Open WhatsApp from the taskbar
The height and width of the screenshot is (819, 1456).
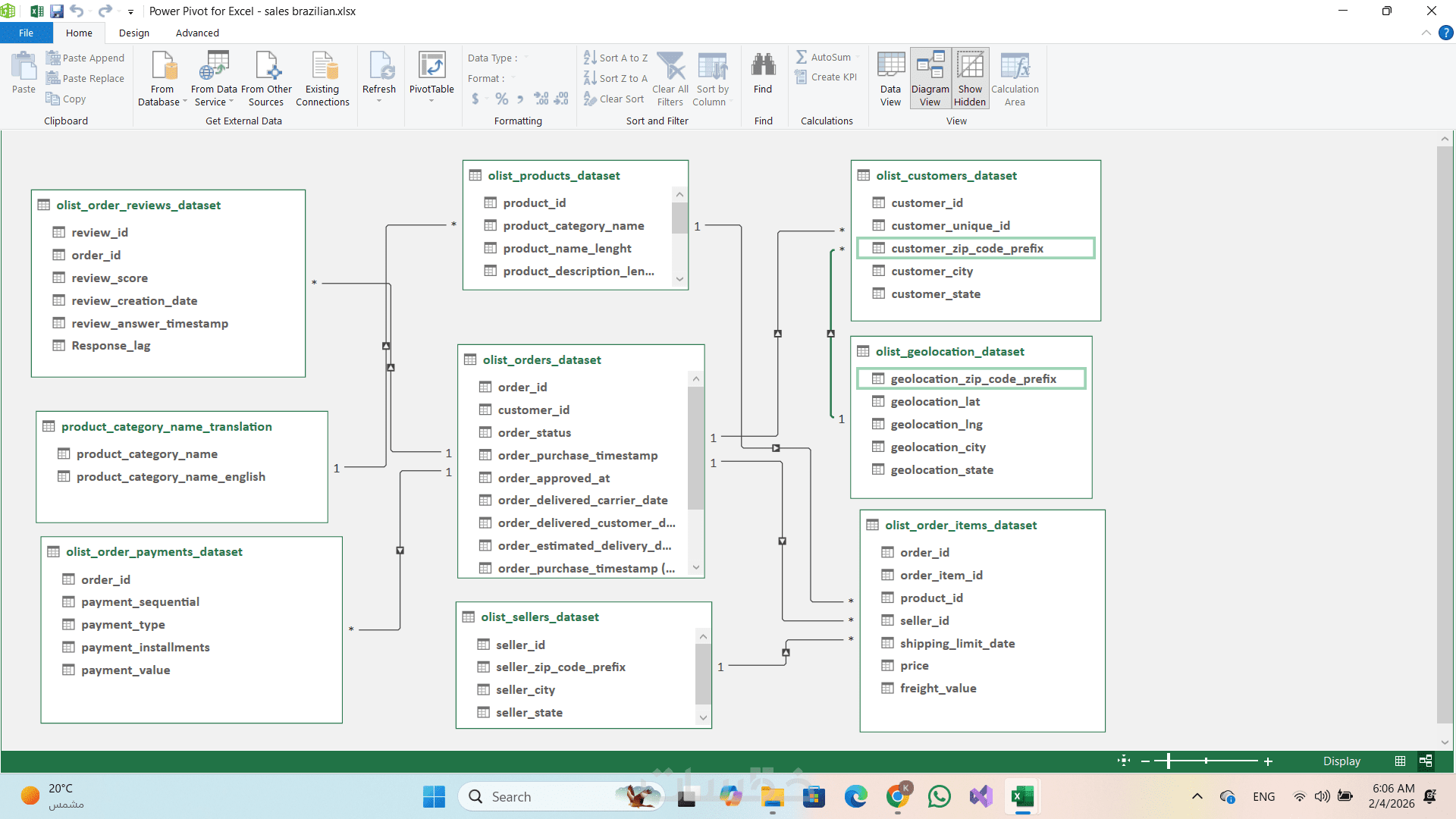[x=939, y=796]
